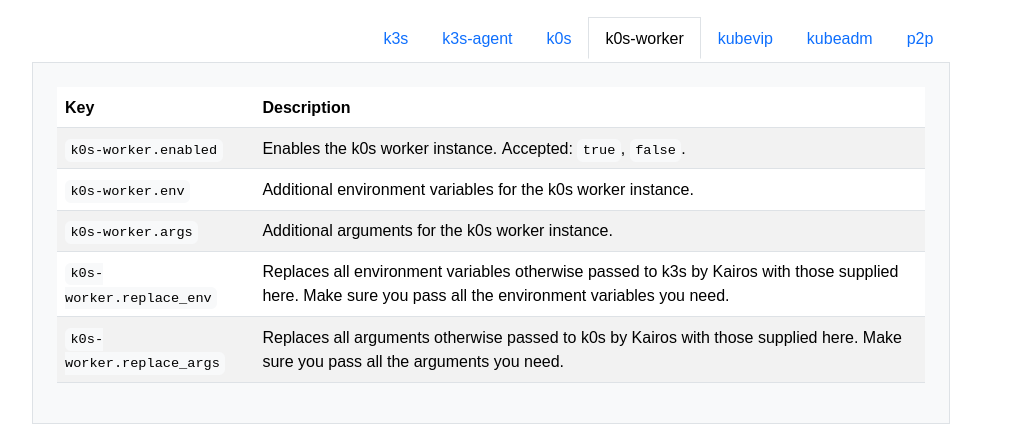Open the k3s-agent tab
This screenshot has height=429, width=1009.
coord(477,39)
